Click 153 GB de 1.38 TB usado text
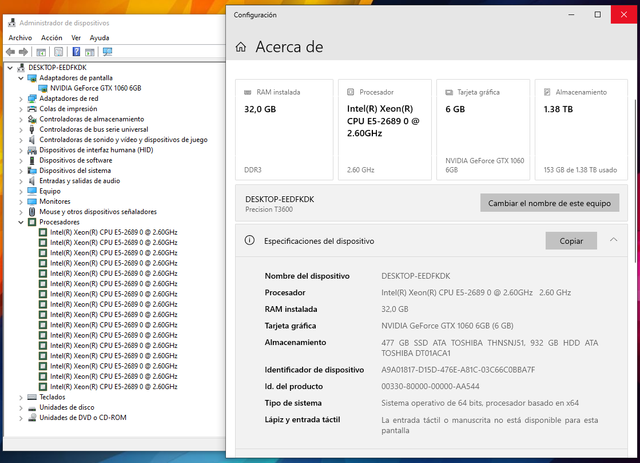Screen dimensions: 640x463 pyautogui.click(x=580, y=170)
